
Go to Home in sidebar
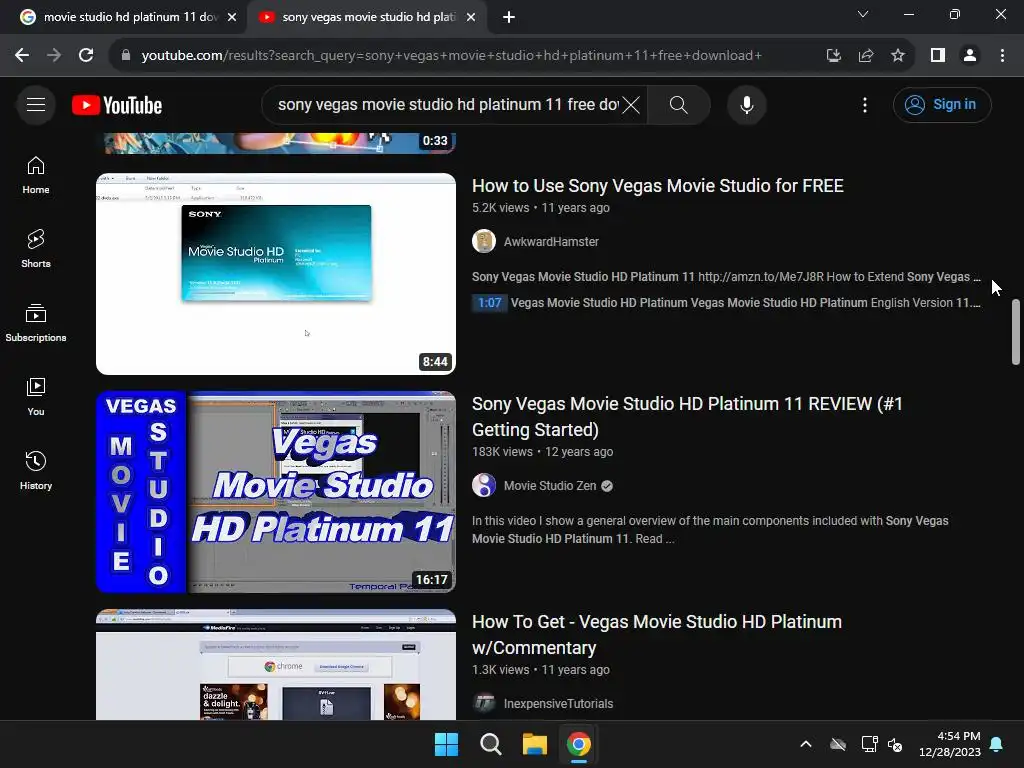[36, 176]
